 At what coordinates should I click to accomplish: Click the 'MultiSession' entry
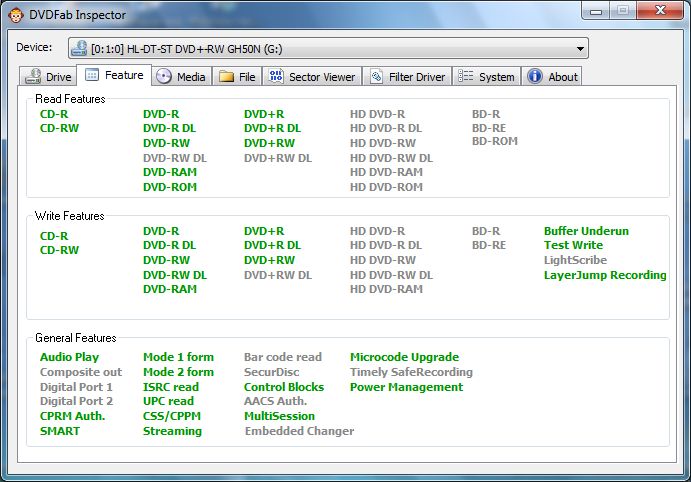click(x=279, y=416)
